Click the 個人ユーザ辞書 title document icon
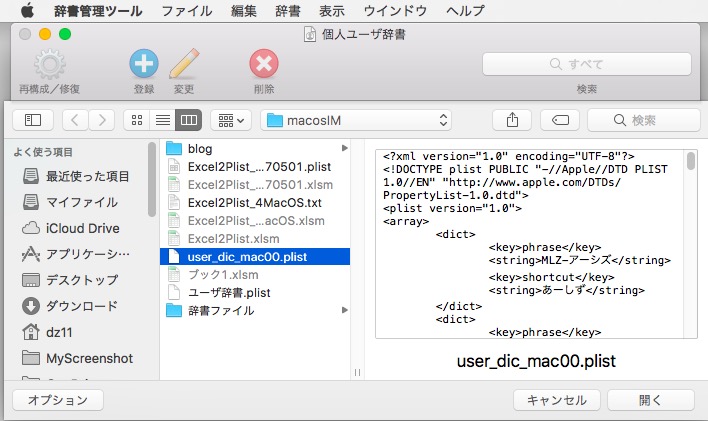This screenshot has height=421, width=708. click(x=310, y=34)
